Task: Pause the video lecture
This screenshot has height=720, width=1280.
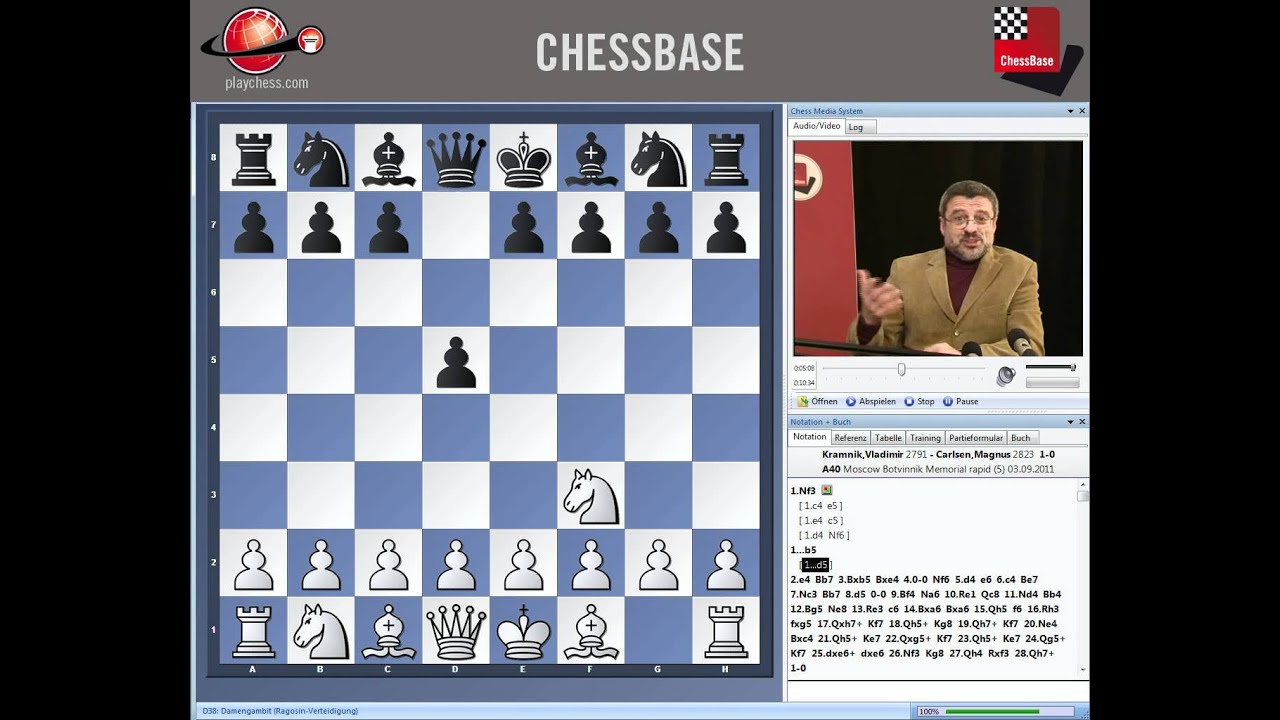Action: tap(960, 401)
